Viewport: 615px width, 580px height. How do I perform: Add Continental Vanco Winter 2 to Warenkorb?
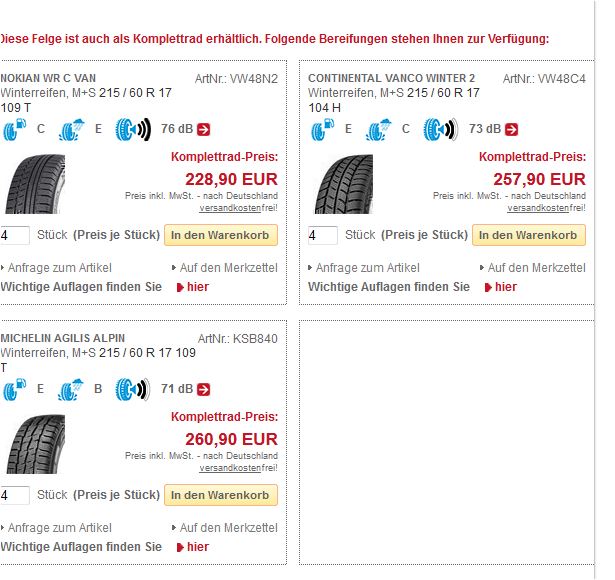pos(529,235)
